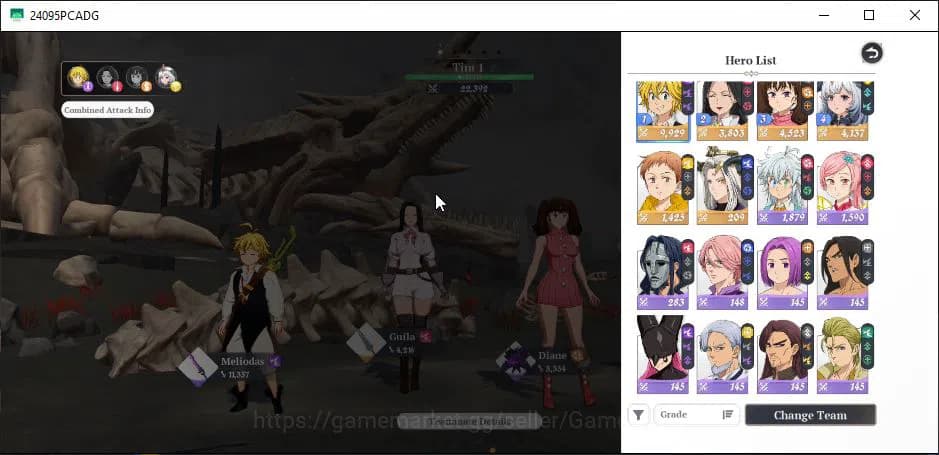Select the Elizabeth hero card with 4,137
Image resolution: width=939 pixels, height=455 pixels.
(x=843, y=111)
